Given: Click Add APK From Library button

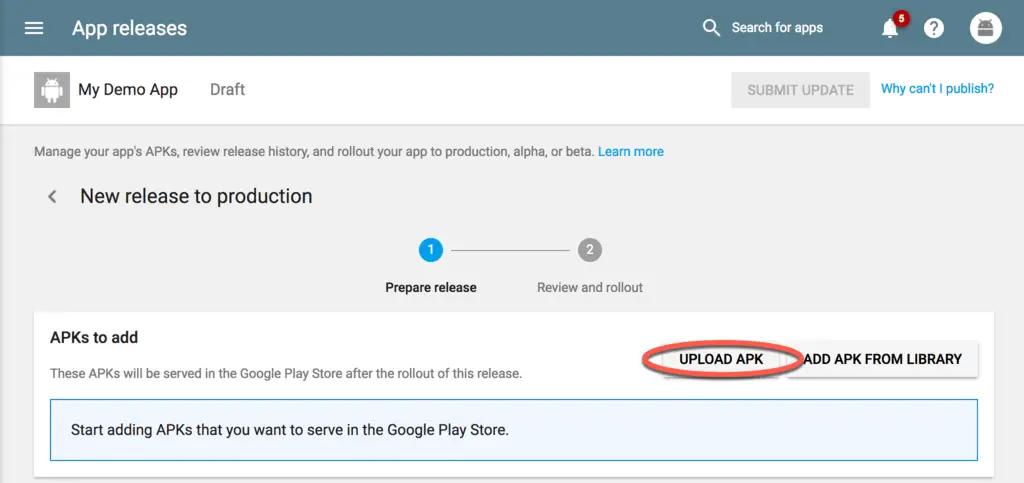Looking at the screenshot, I should [x=882, y=359].
